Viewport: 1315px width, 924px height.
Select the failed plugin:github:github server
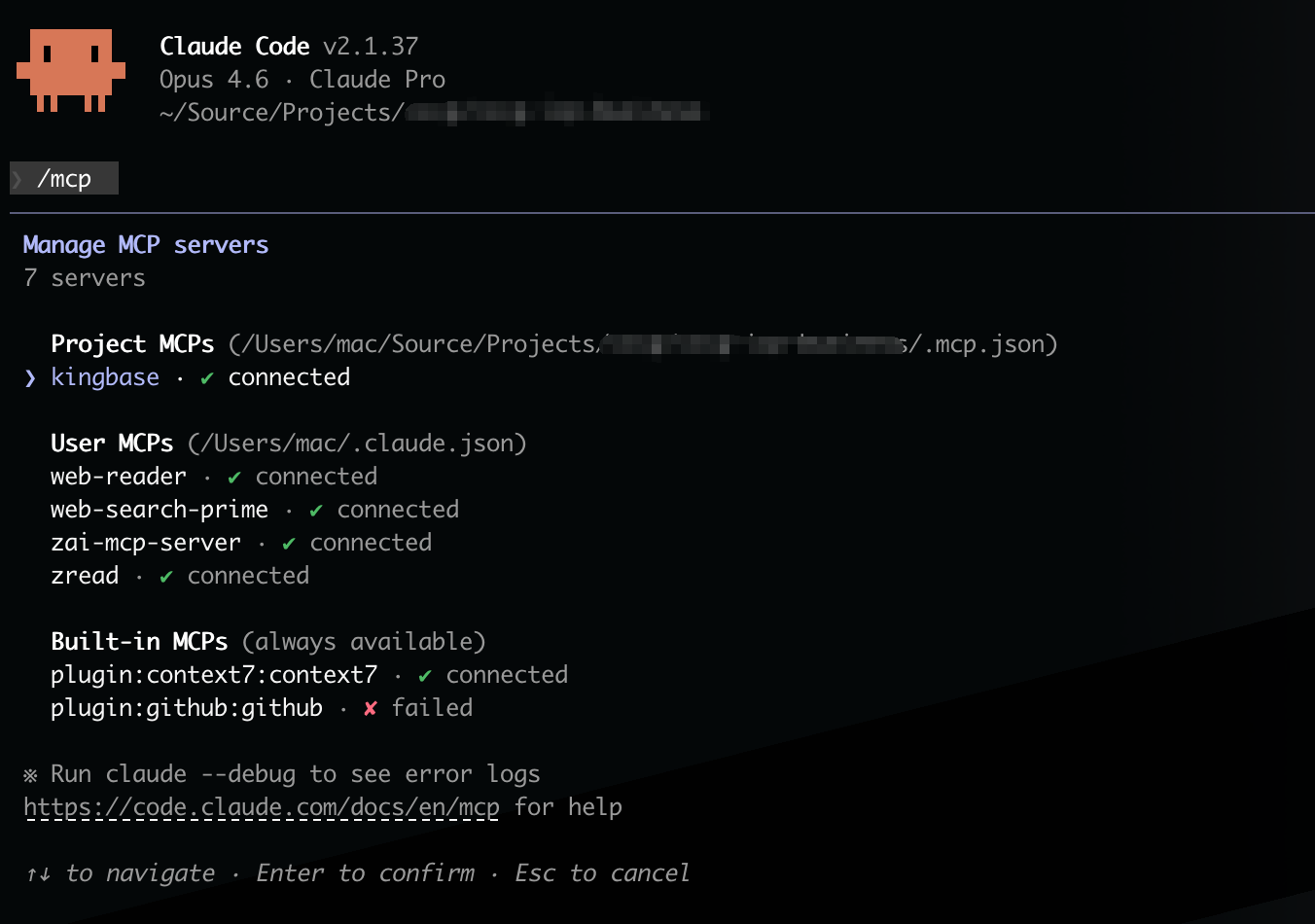(x=186, y=708)
